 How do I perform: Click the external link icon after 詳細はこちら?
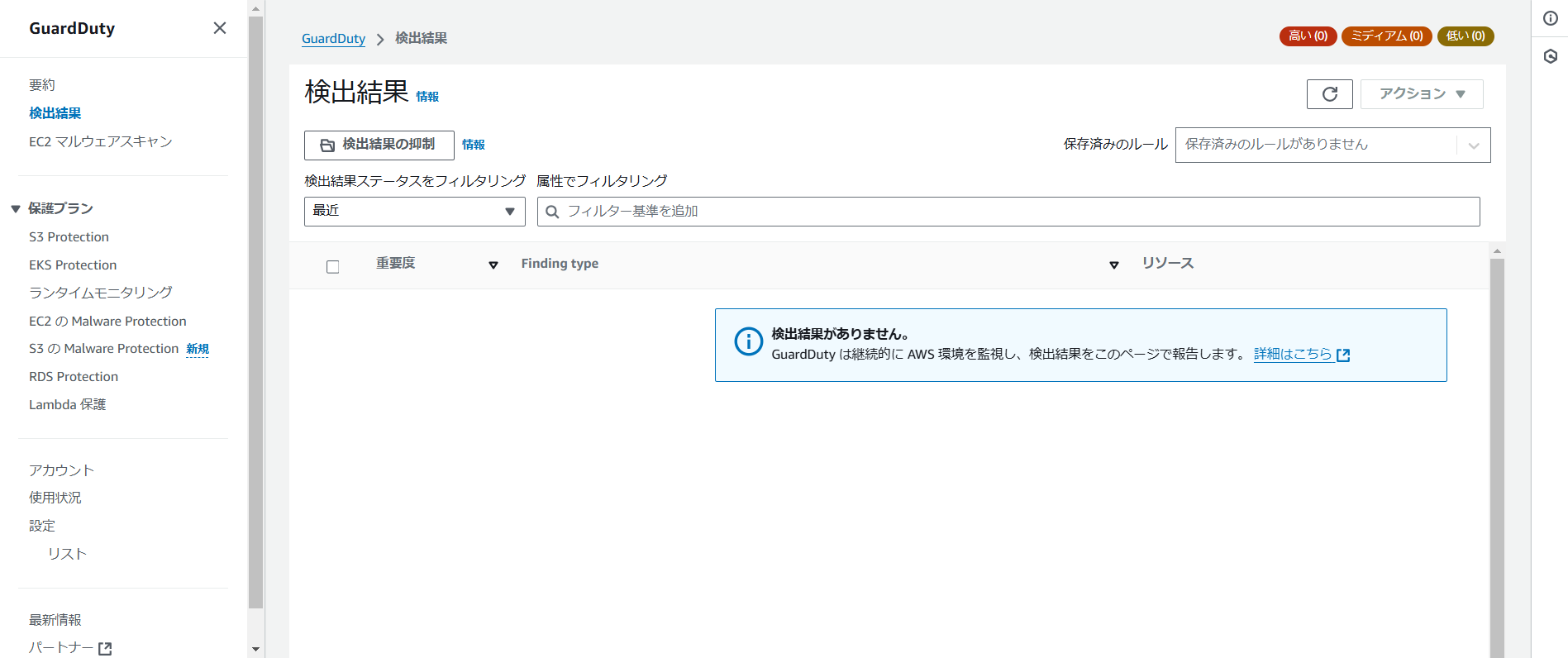(1343, 355)
